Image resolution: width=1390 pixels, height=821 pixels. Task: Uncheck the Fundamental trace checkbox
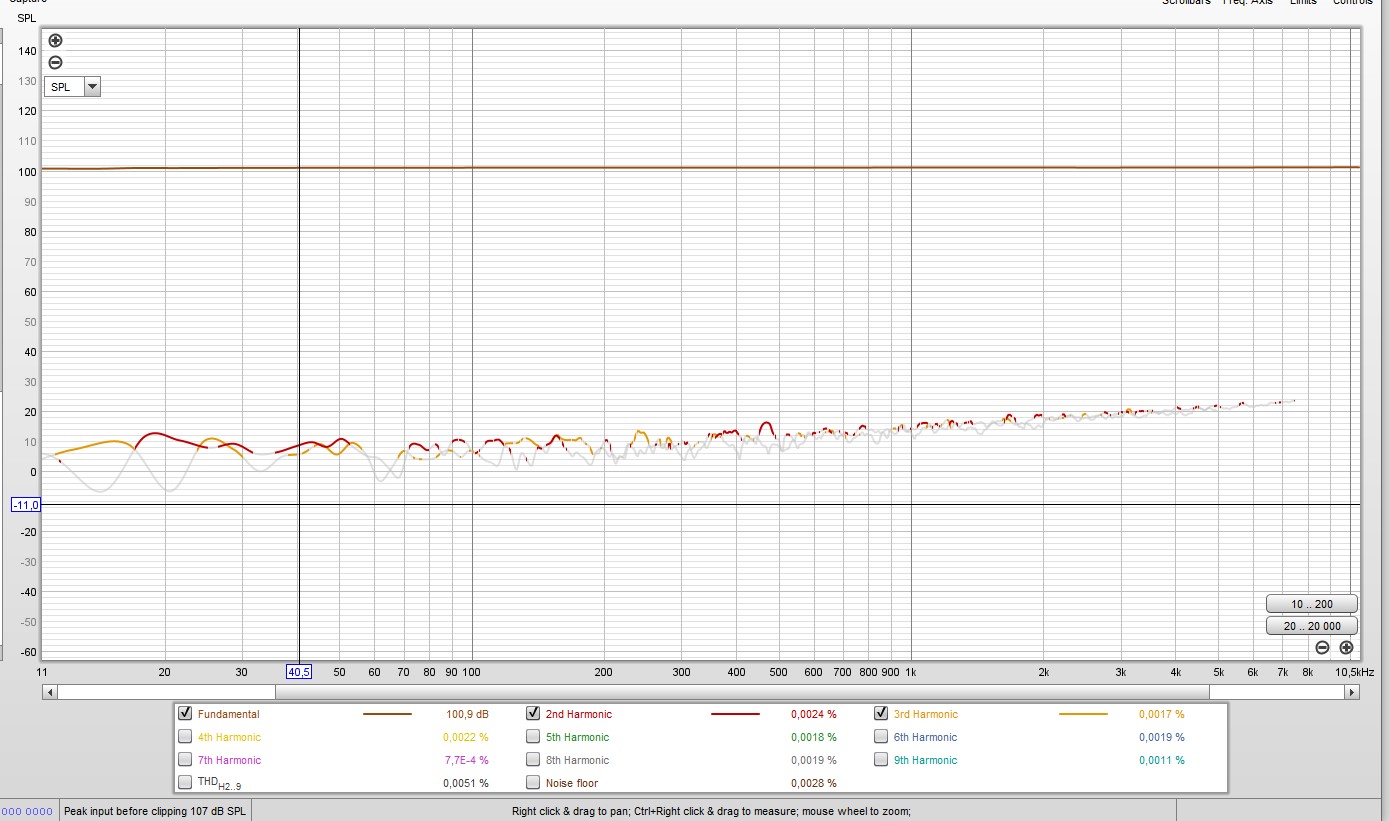click(185, 714)
